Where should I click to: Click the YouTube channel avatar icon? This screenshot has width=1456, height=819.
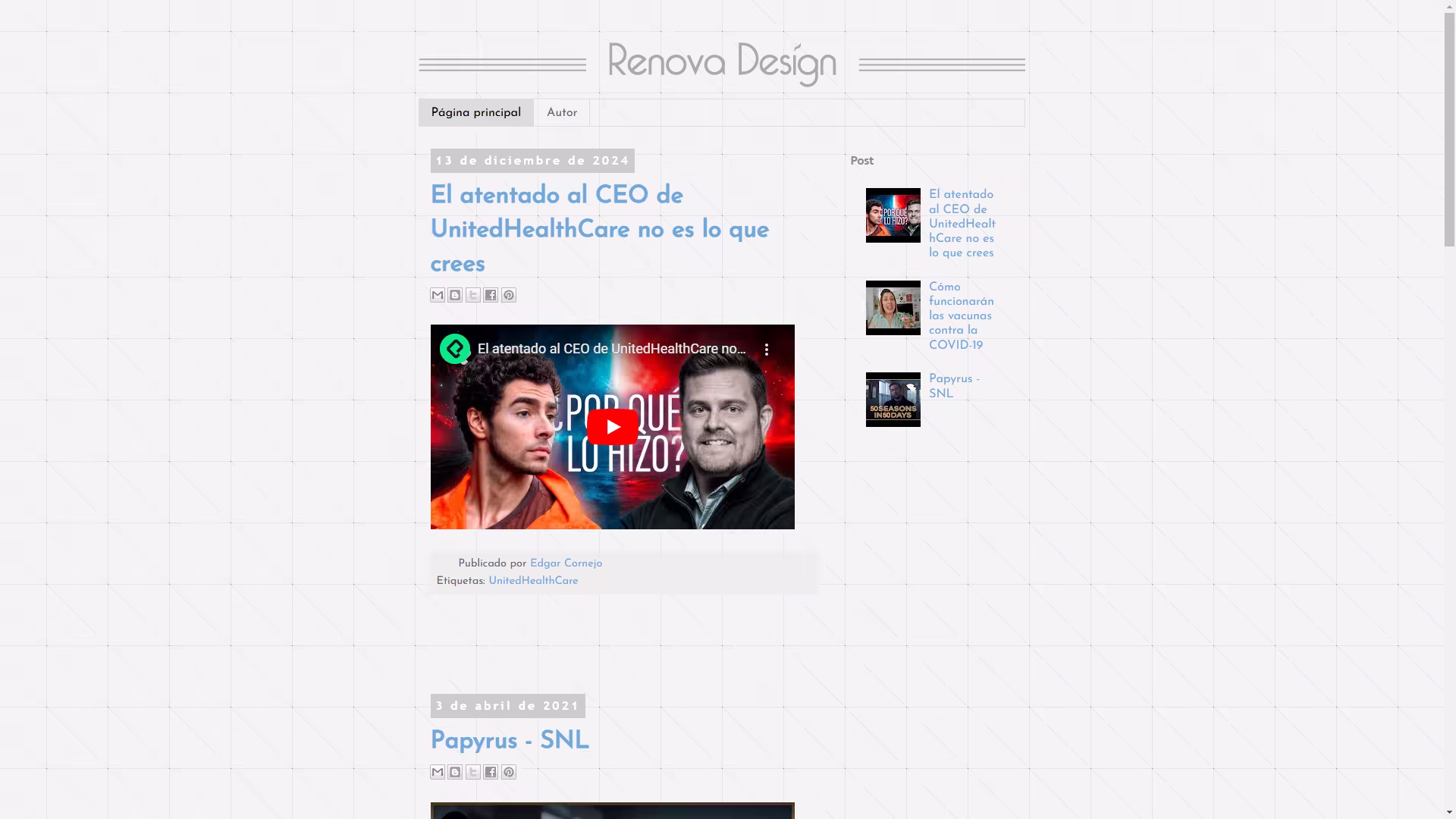pyautogui.click(x=455, y=349)
